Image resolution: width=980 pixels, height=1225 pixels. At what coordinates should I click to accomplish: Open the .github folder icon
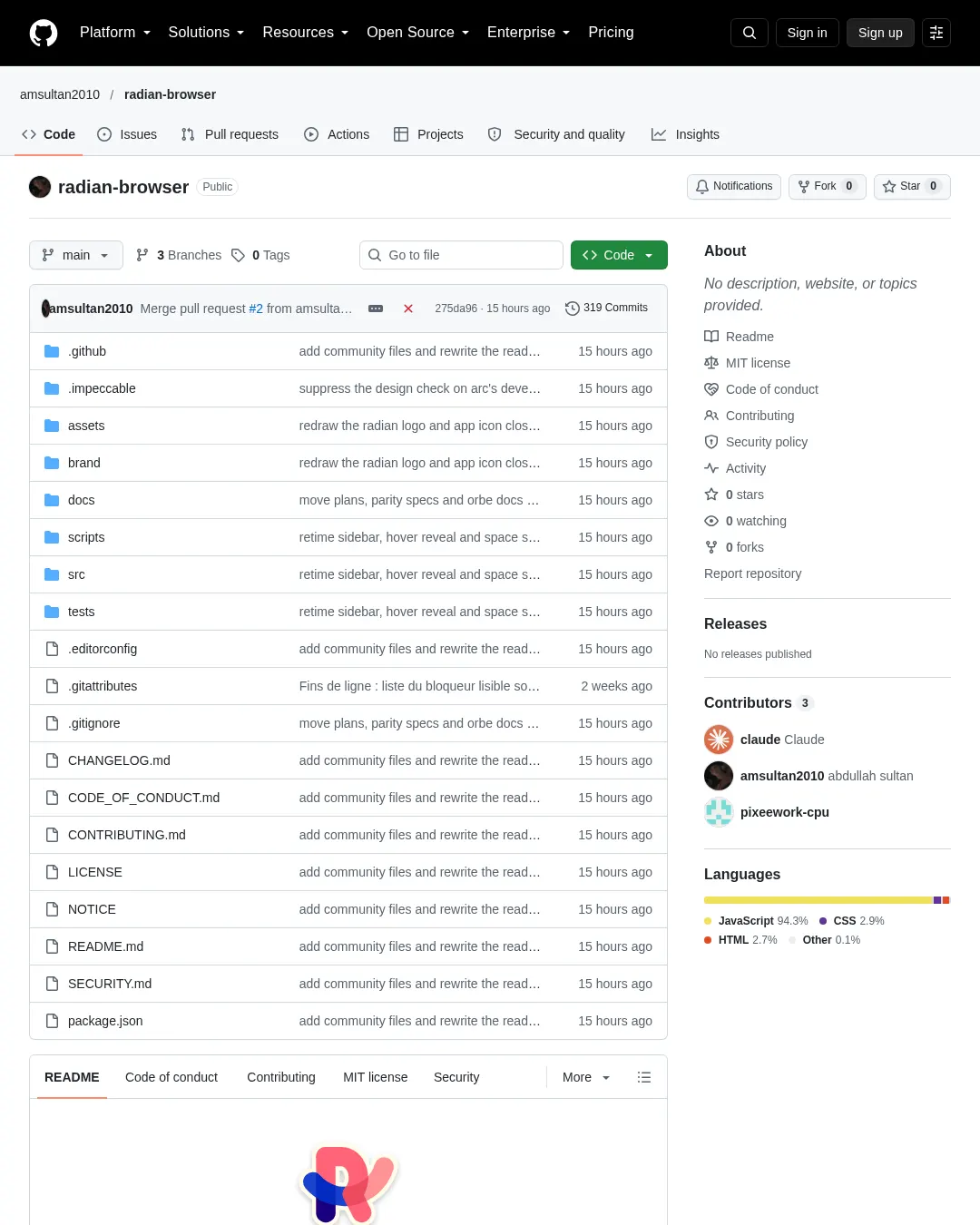point(52,351)
